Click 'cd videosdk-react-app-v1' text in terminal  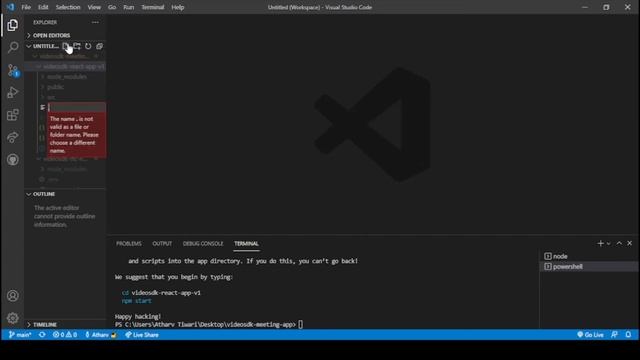coord(161,293)
